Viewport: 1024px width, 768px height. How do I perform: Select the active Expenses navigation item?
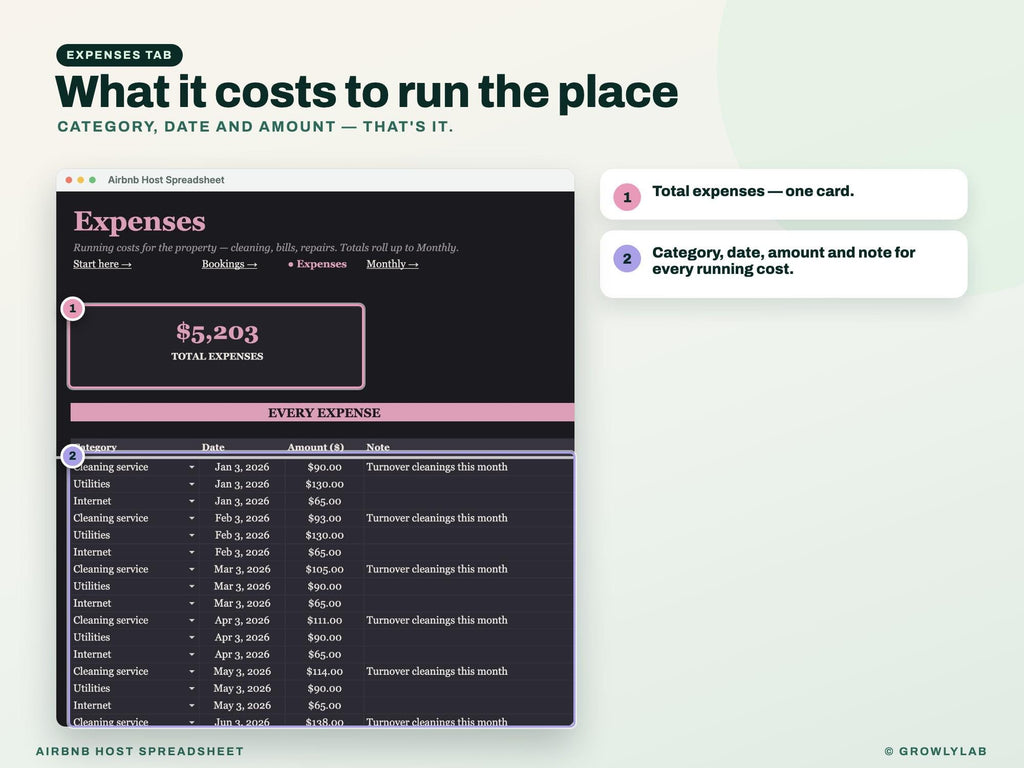(317, 264)
